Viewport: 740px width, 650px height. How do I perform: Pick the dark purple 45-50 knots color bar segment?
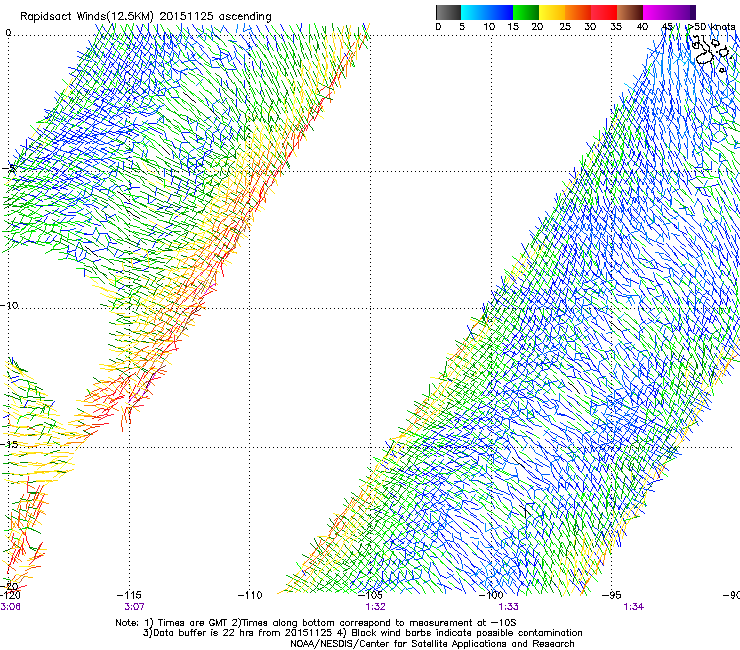682,12
